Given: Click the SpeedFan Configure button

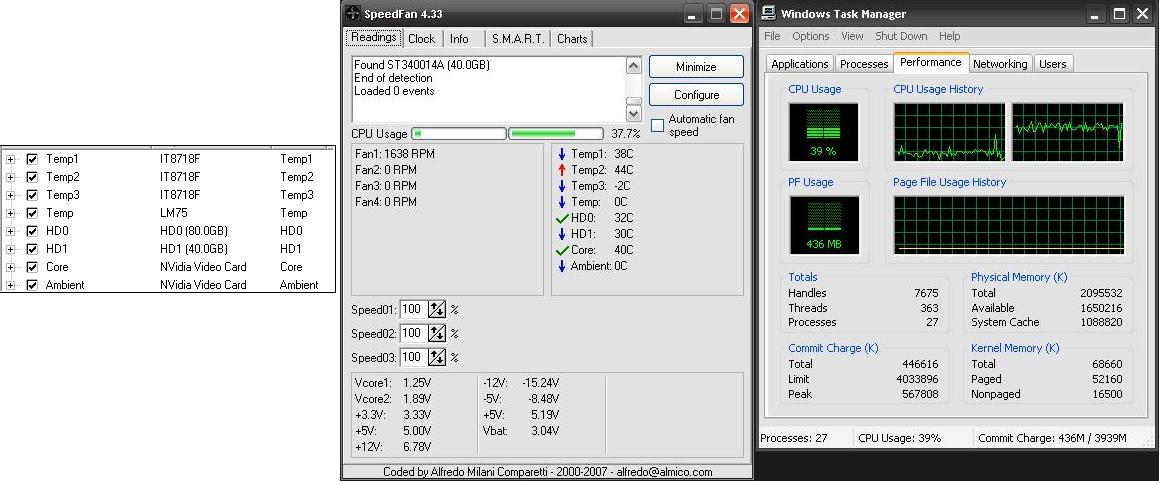Looking at the screenshot, I should coord(696,95).
